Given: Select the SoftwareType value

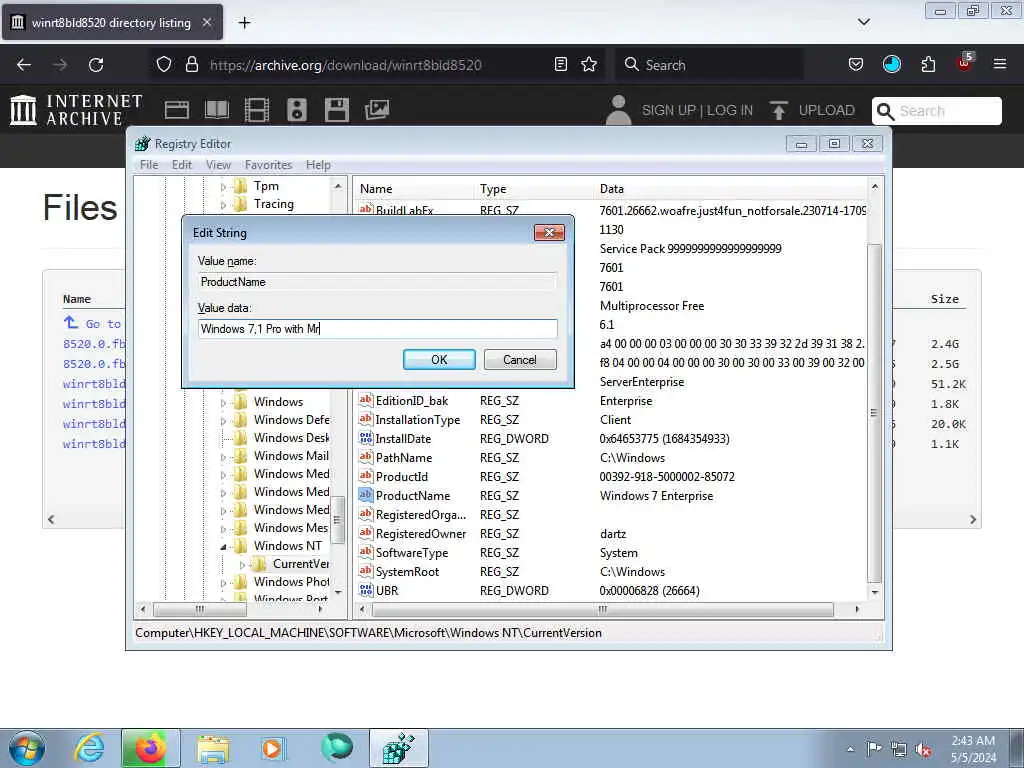Looking at the screenshot, I should click(x=411, y=552).
